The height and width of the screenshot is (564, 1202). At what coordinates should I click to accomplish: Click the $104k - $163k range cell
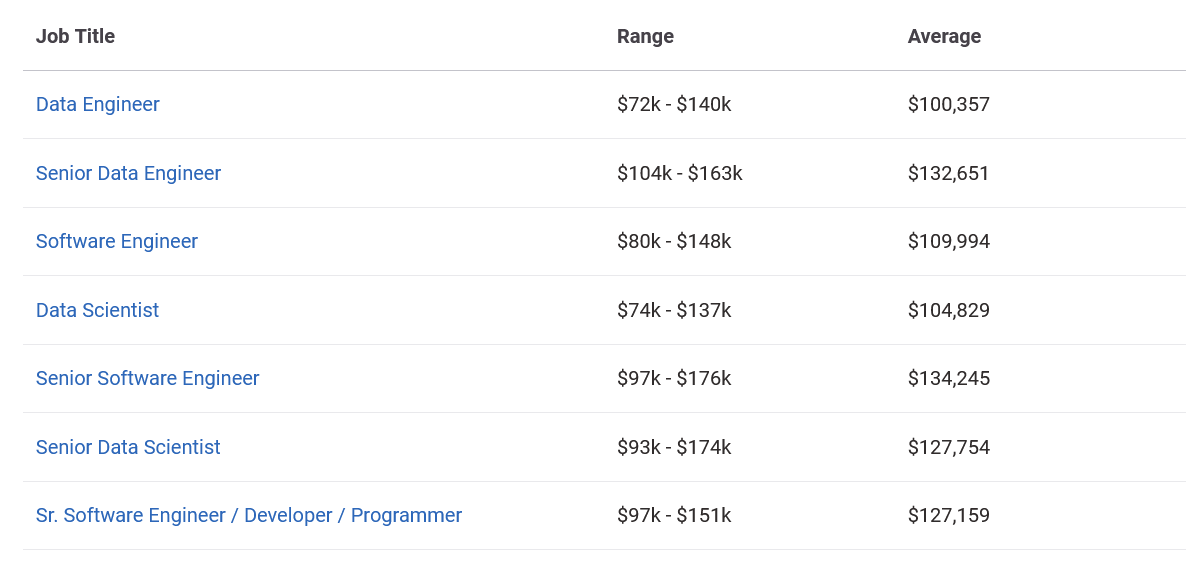click(x=679, y=173)
